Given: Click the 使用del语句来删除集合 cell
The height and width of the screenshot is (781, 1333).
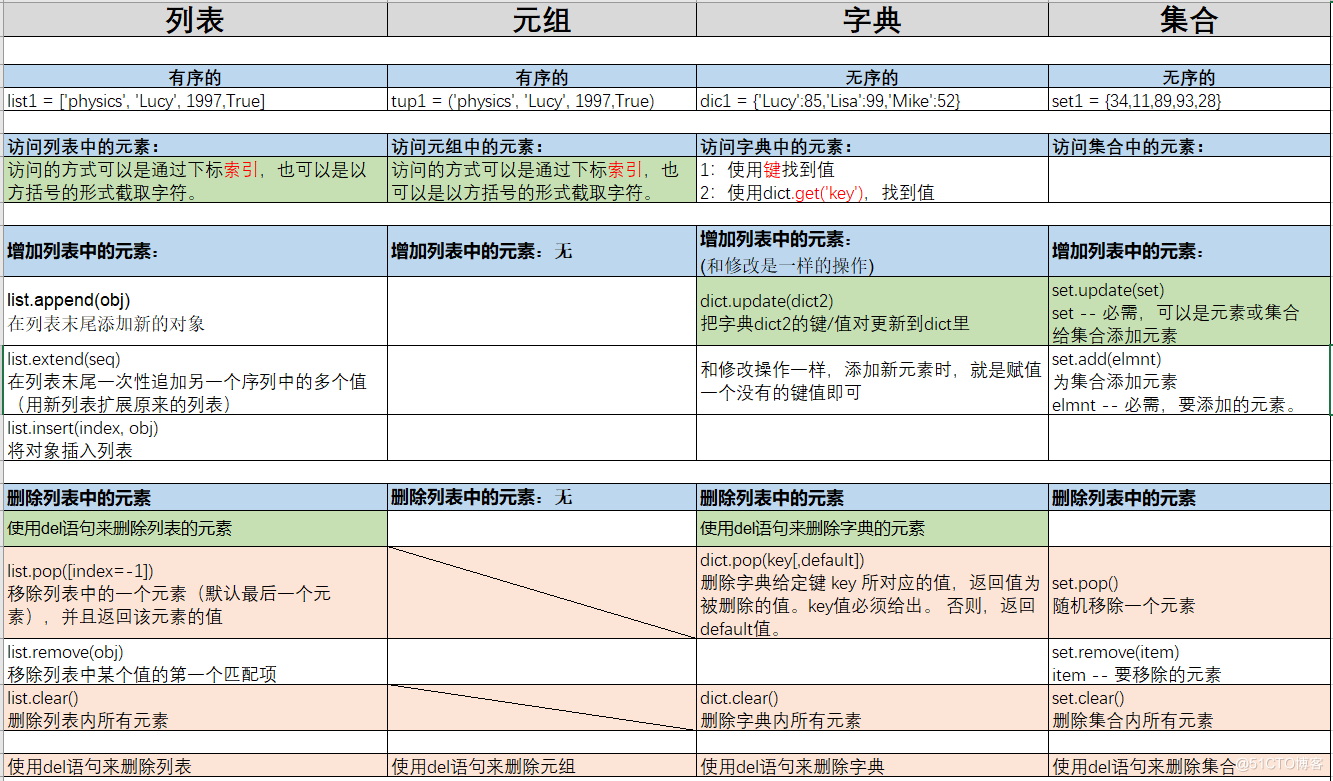Looking at the screenshot, I should (1190, 766).
